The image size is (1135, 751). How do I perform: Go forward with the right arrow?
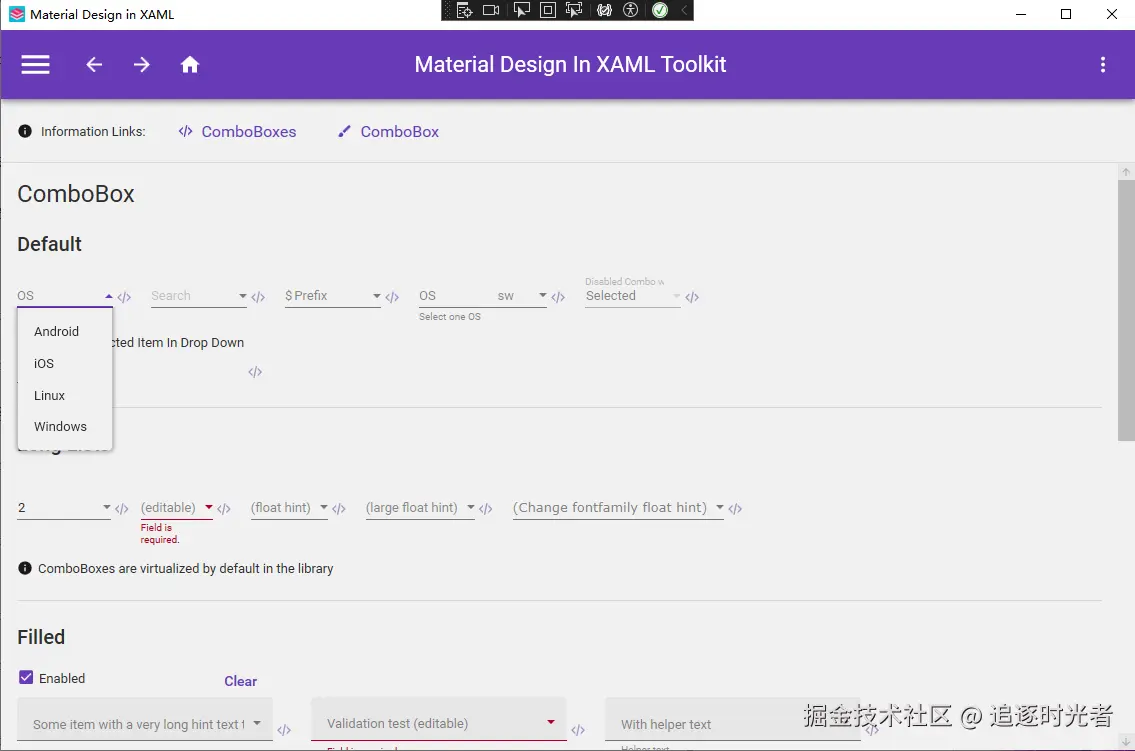[x=142, y=64]
